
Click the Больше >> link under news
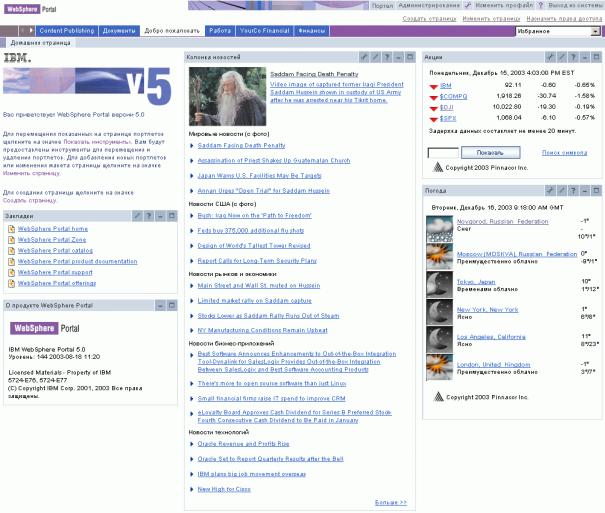[390, 502]
